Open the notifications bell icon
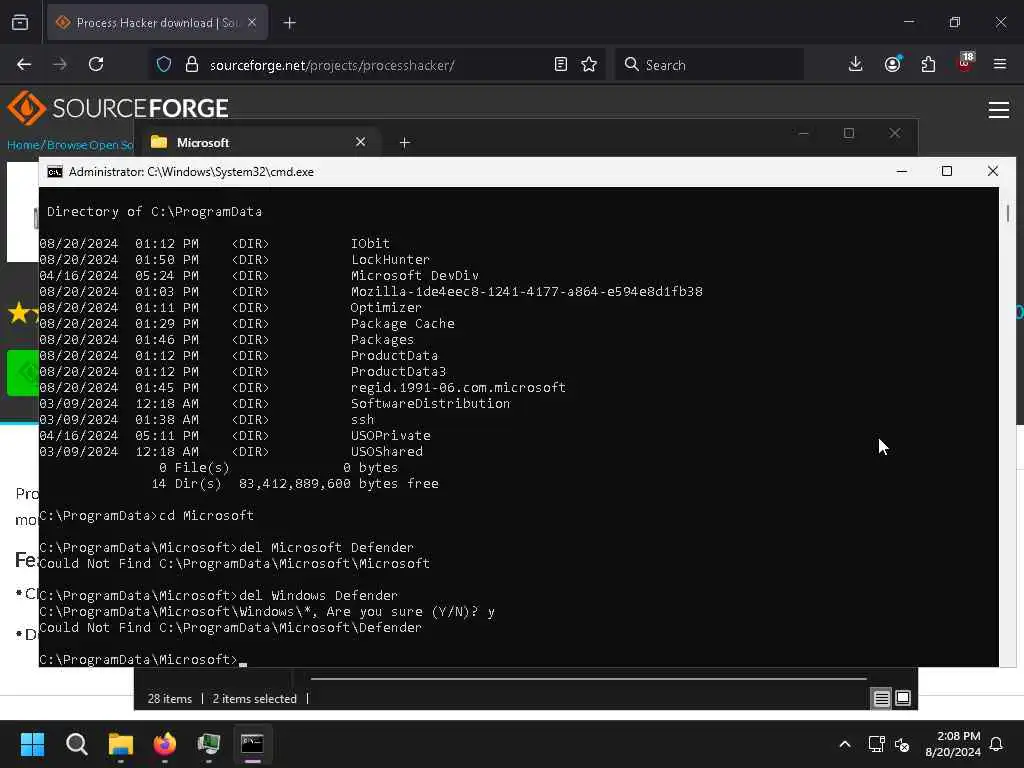 (997, 744)
